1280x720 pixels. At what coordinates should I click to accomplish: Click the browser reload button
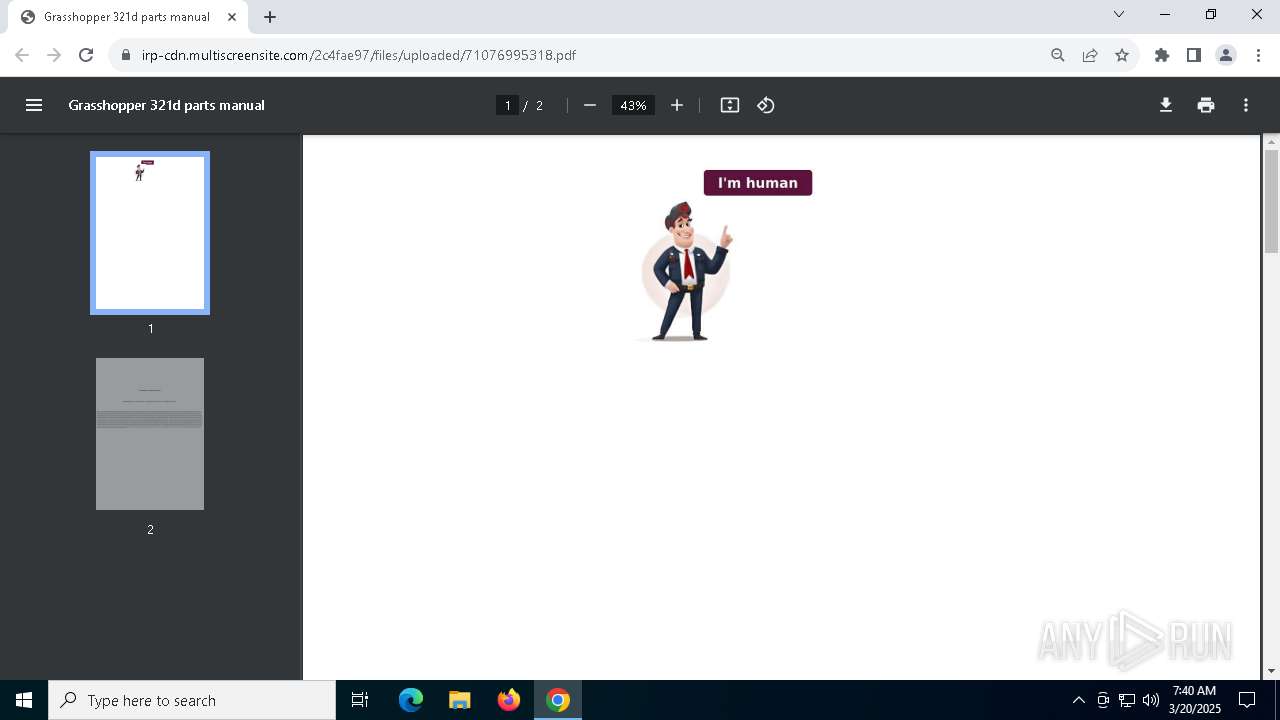click(86, 55)
